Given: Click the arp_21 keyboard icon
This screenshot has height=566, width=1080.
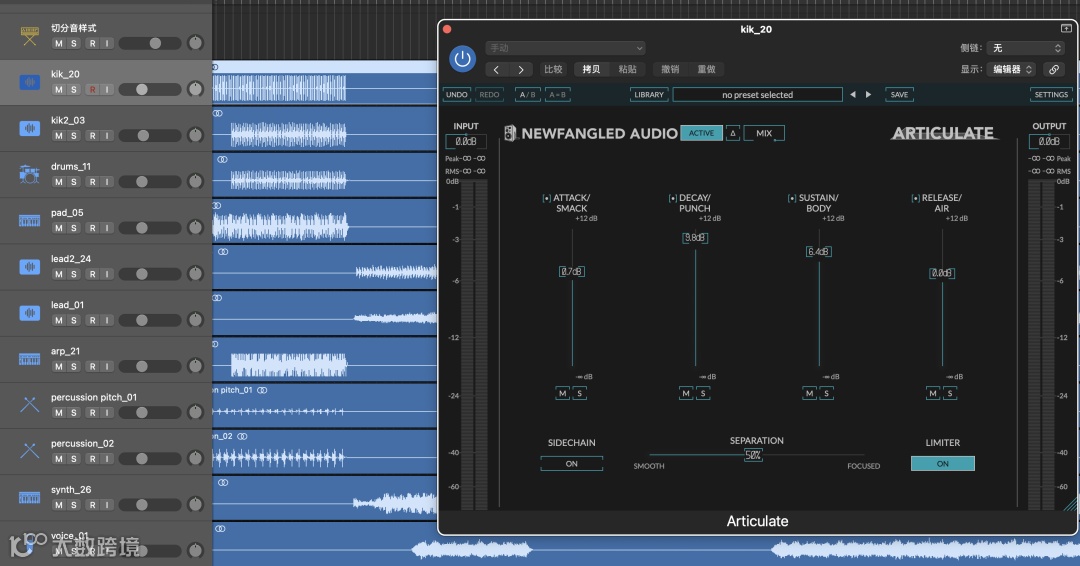Looking at the screenshot, I should click(x=29, y=359).
